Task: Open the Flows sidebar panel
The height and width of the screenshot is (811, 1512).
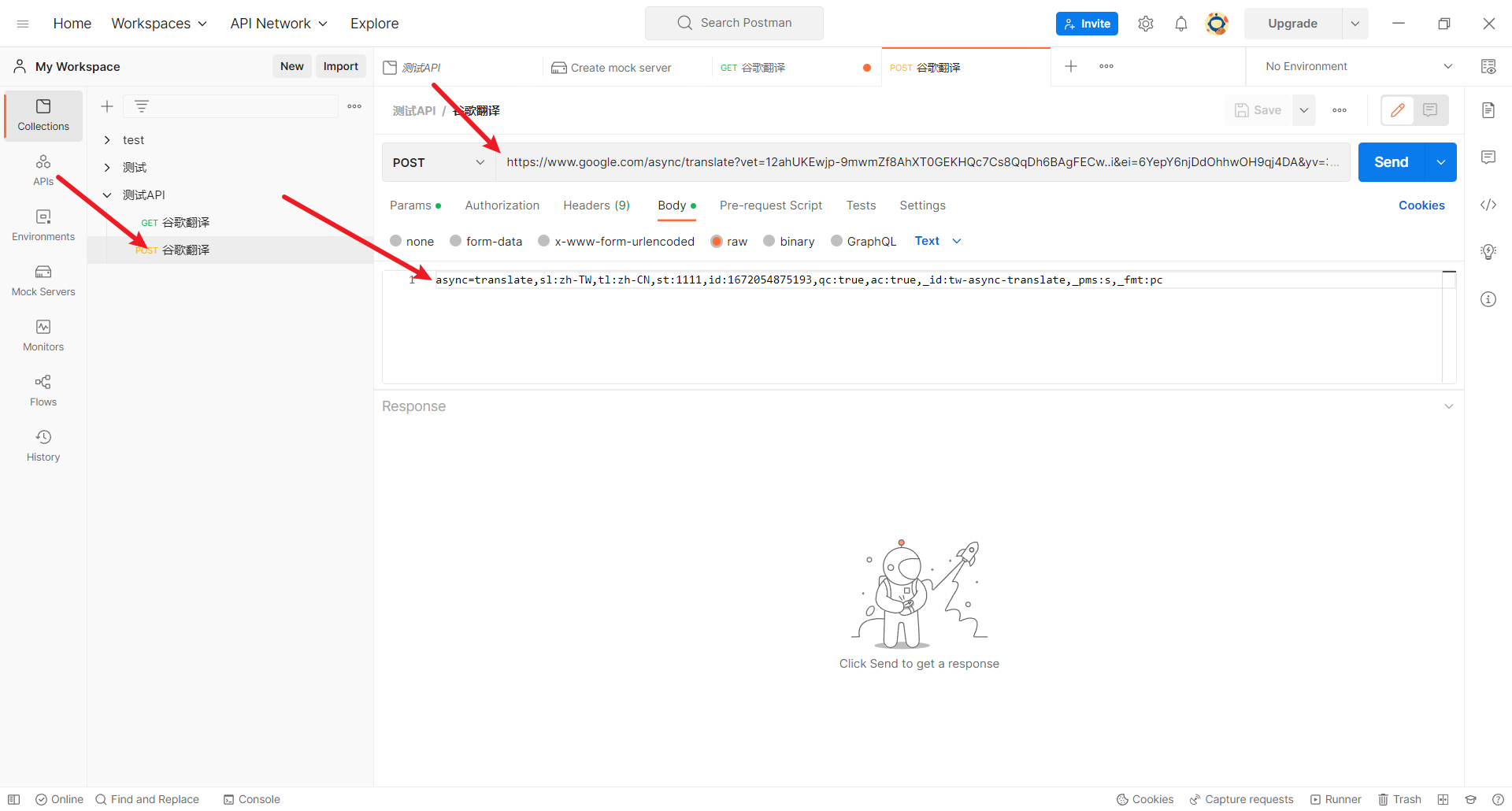Action: click(43, 391)
